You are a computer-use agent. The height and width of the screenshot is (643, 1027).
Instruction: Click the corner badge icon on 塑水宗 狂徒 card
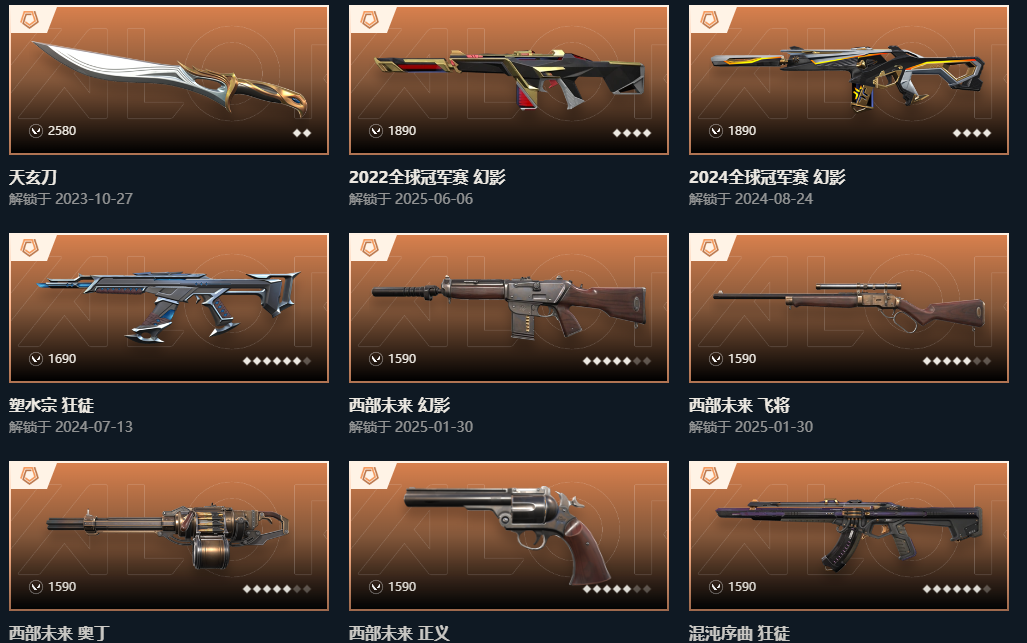tap(29, 248)
